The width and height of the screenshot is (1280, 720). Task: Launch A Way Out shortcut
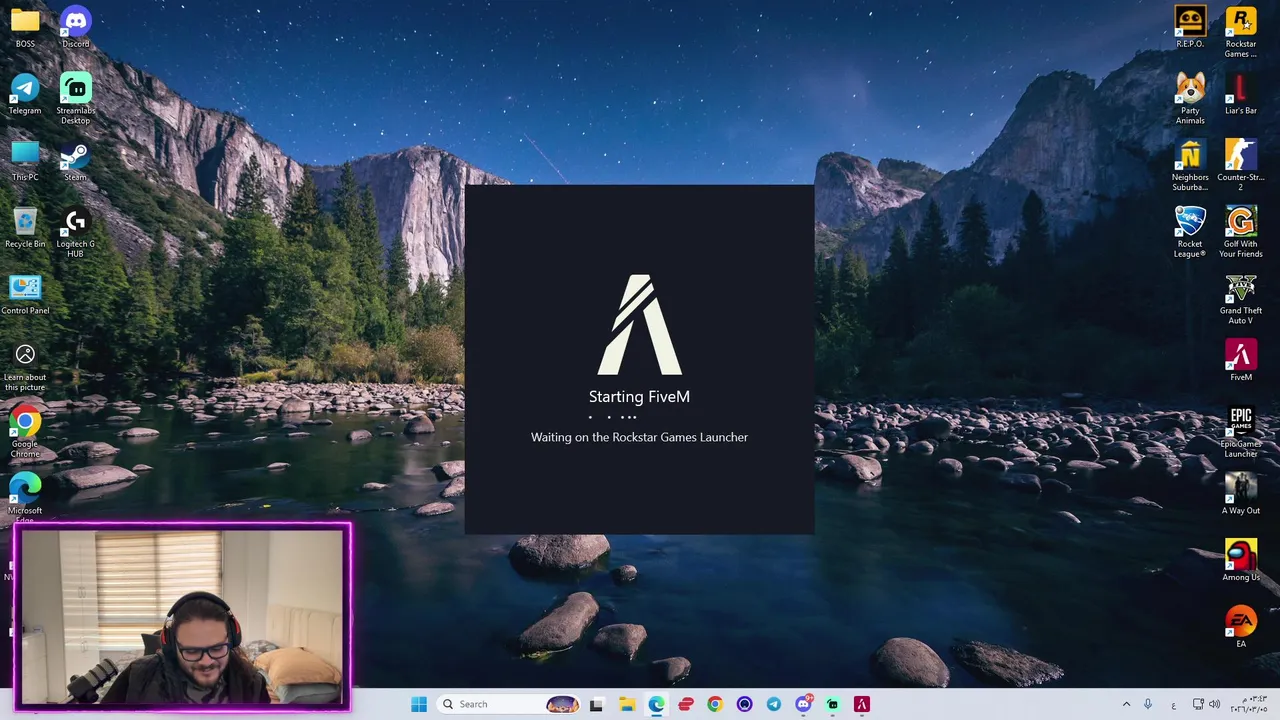pyautogui.click(x=1241, y=494)
